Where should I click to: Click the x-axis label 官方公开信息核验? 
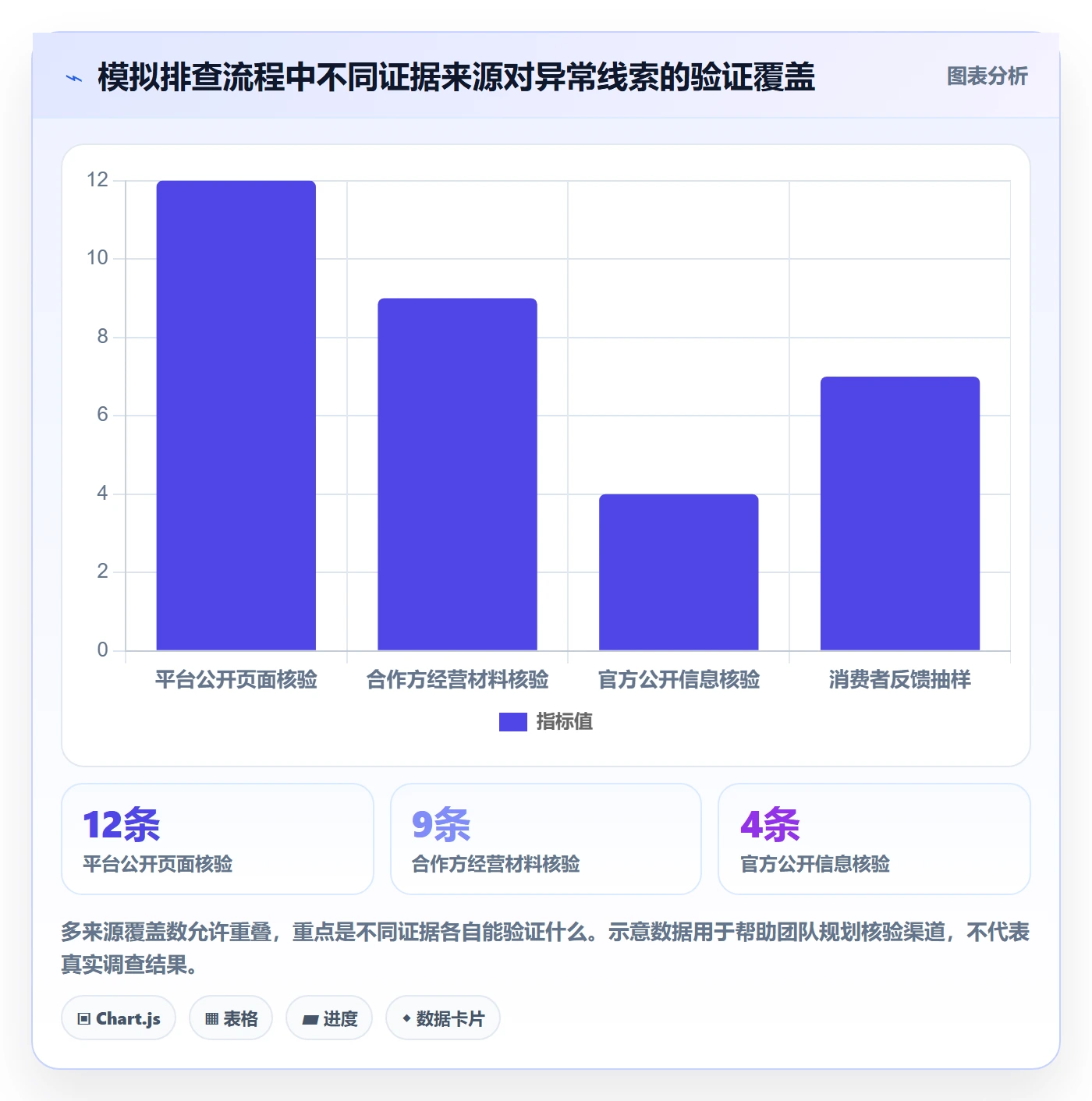point(679,680)
